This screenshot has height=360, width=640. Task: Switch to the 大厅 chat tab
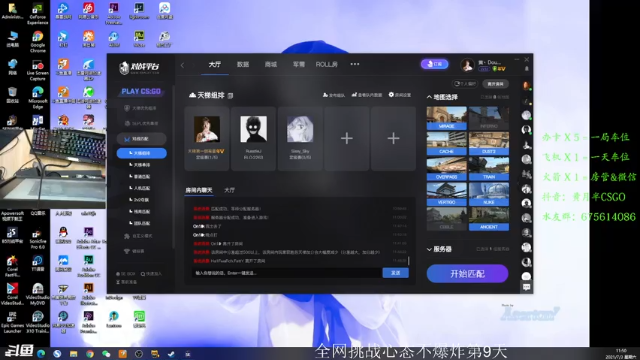point(229,190)
